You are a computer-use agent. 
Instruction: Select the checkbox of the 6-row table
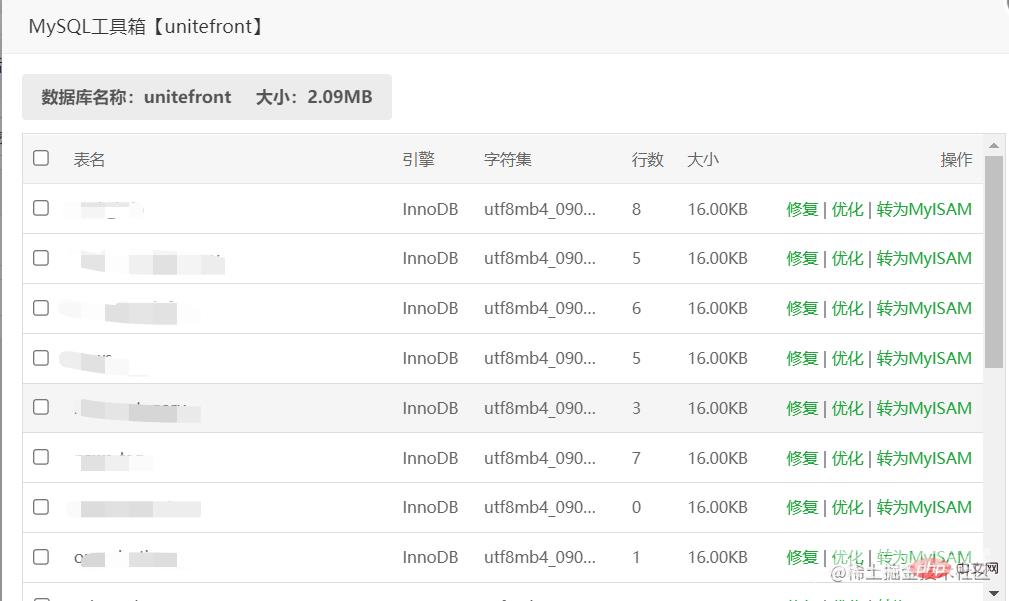click(41, 308)
